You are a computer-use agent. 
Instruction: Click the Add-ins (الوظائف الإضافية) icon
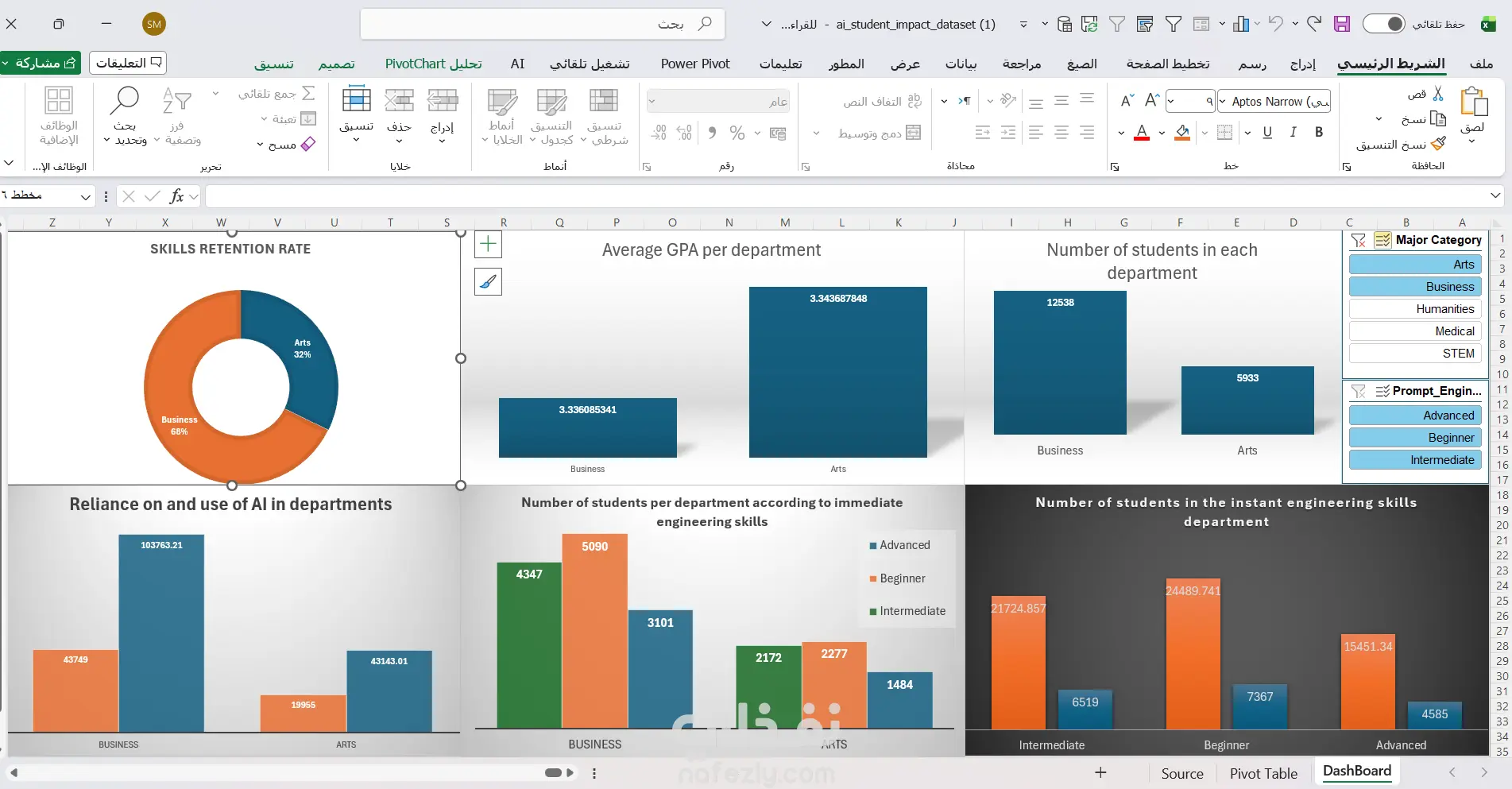coord(59,101)
